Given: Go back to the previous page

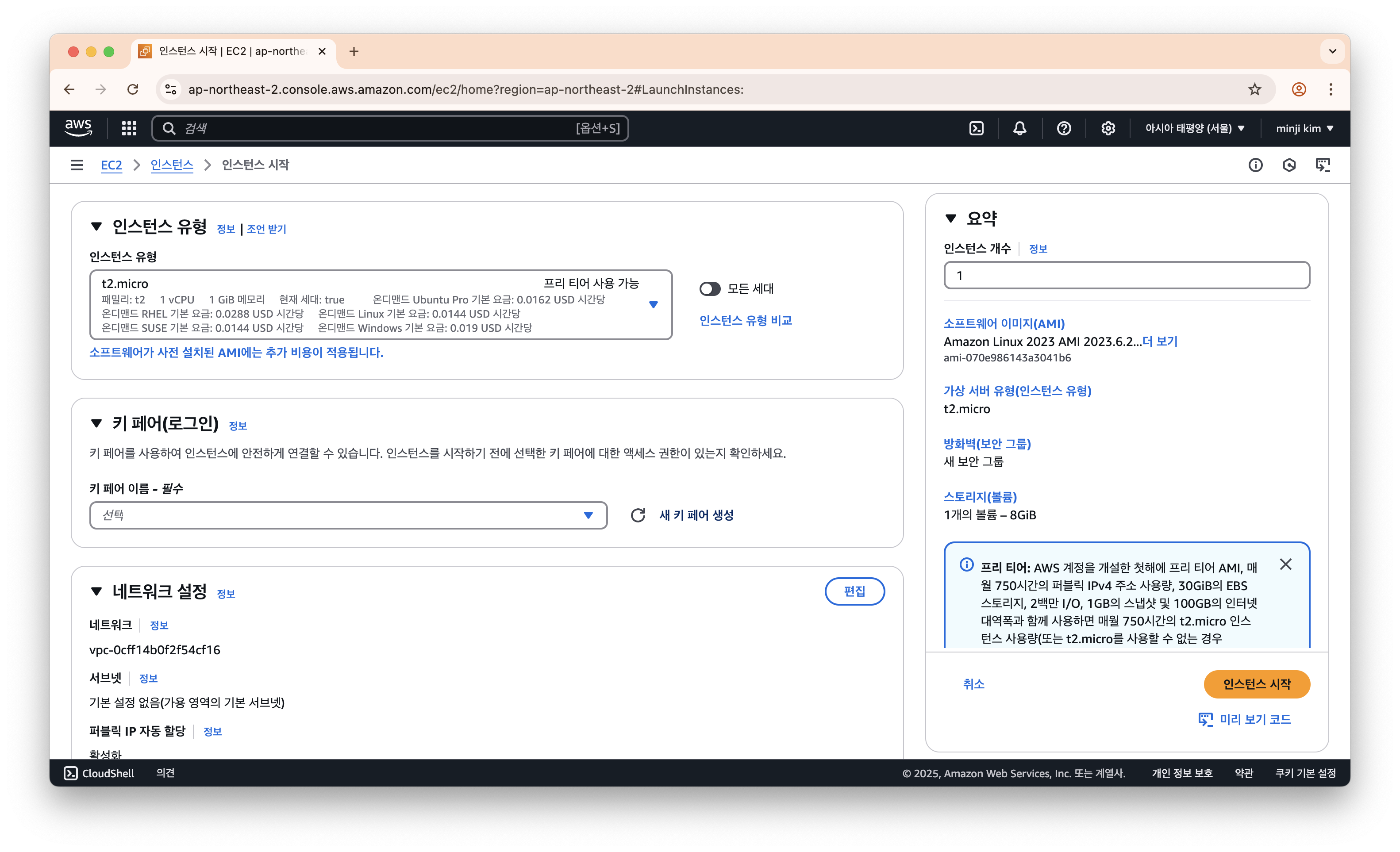Looking at the screenshot, I should pyautogui.click(x=69, y=89).
